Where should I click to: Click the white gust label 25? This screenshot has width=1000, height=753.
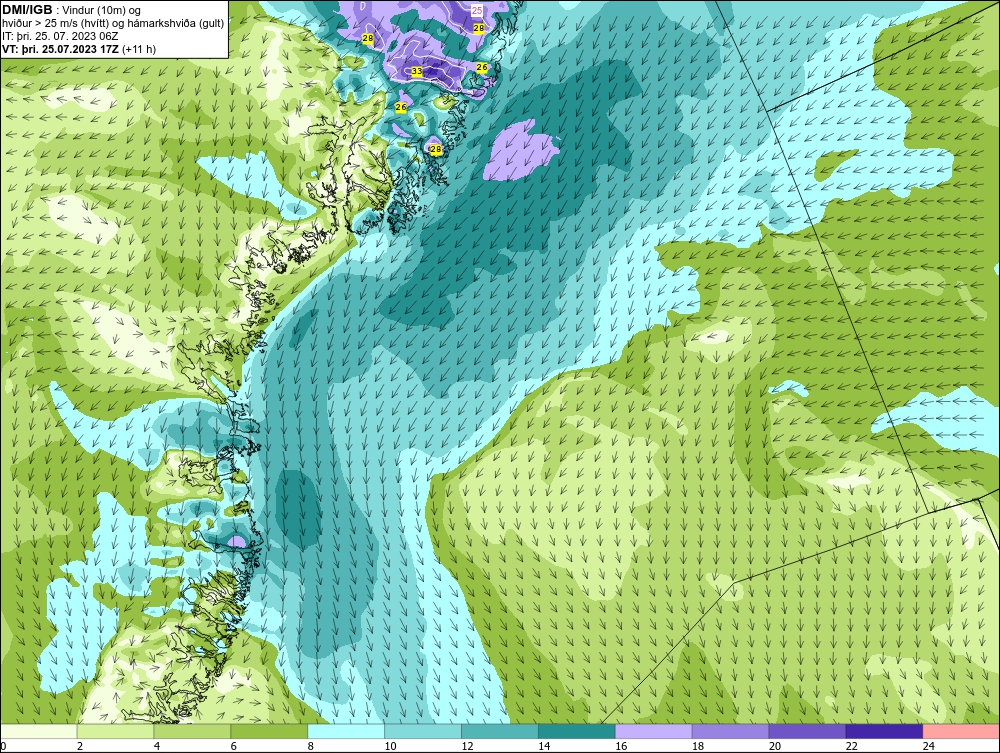click(x=477, y=11)
